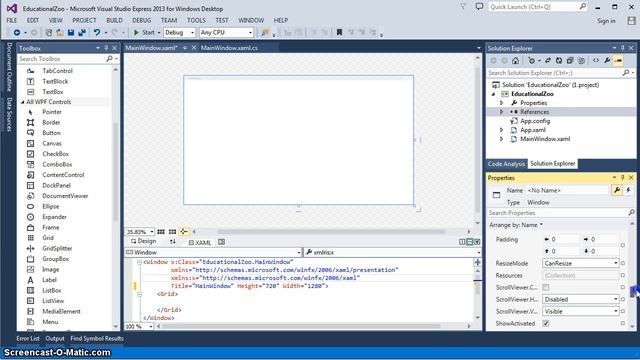Image resolution: width=640 pixels, height=360 pixels.
Task: Open the ScrollViewer.H... Disabled dropdown
Action: 580,299
